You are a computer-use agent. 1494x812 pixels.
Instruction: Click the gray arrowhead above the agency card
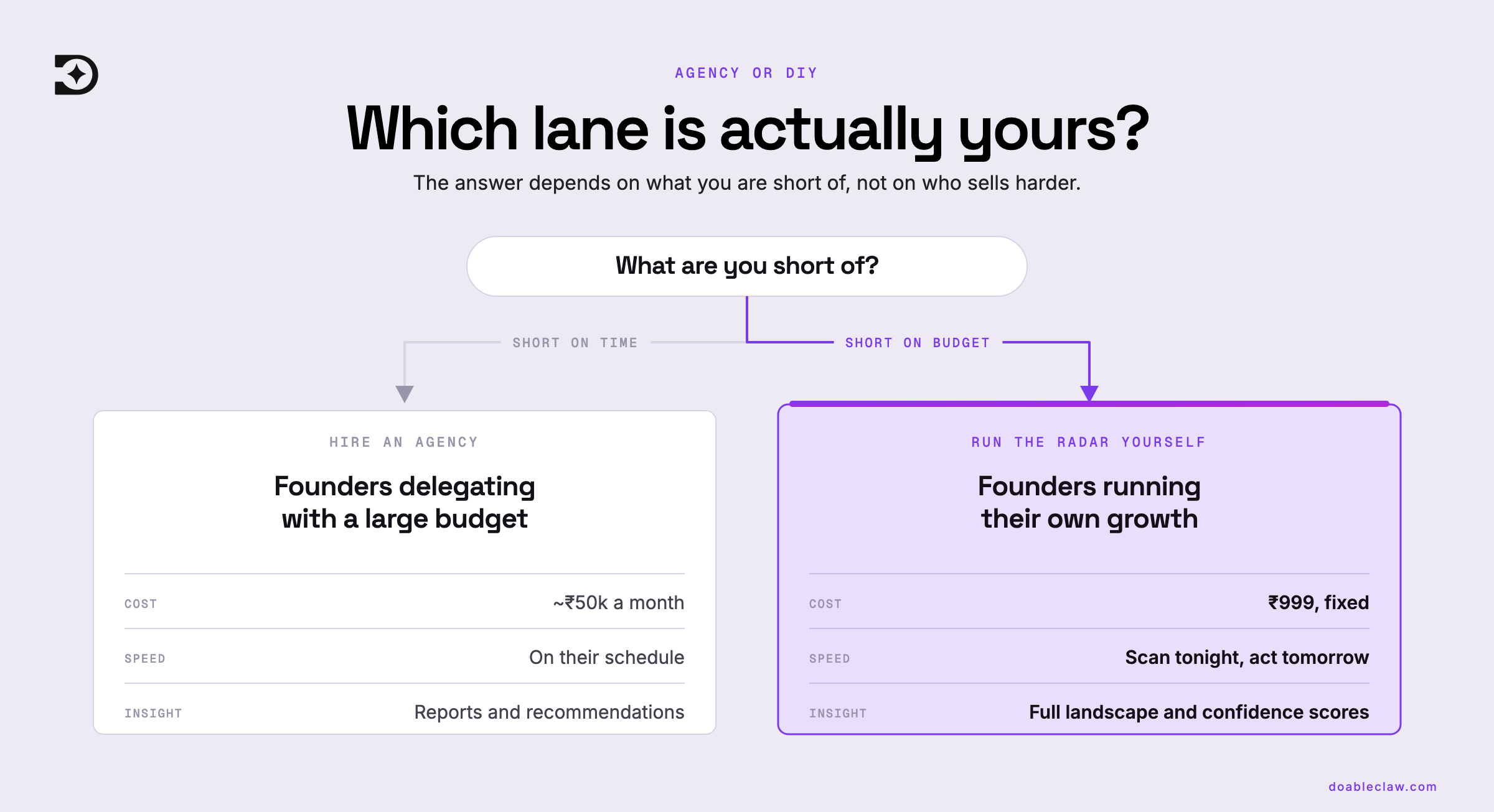pos(405,394)
